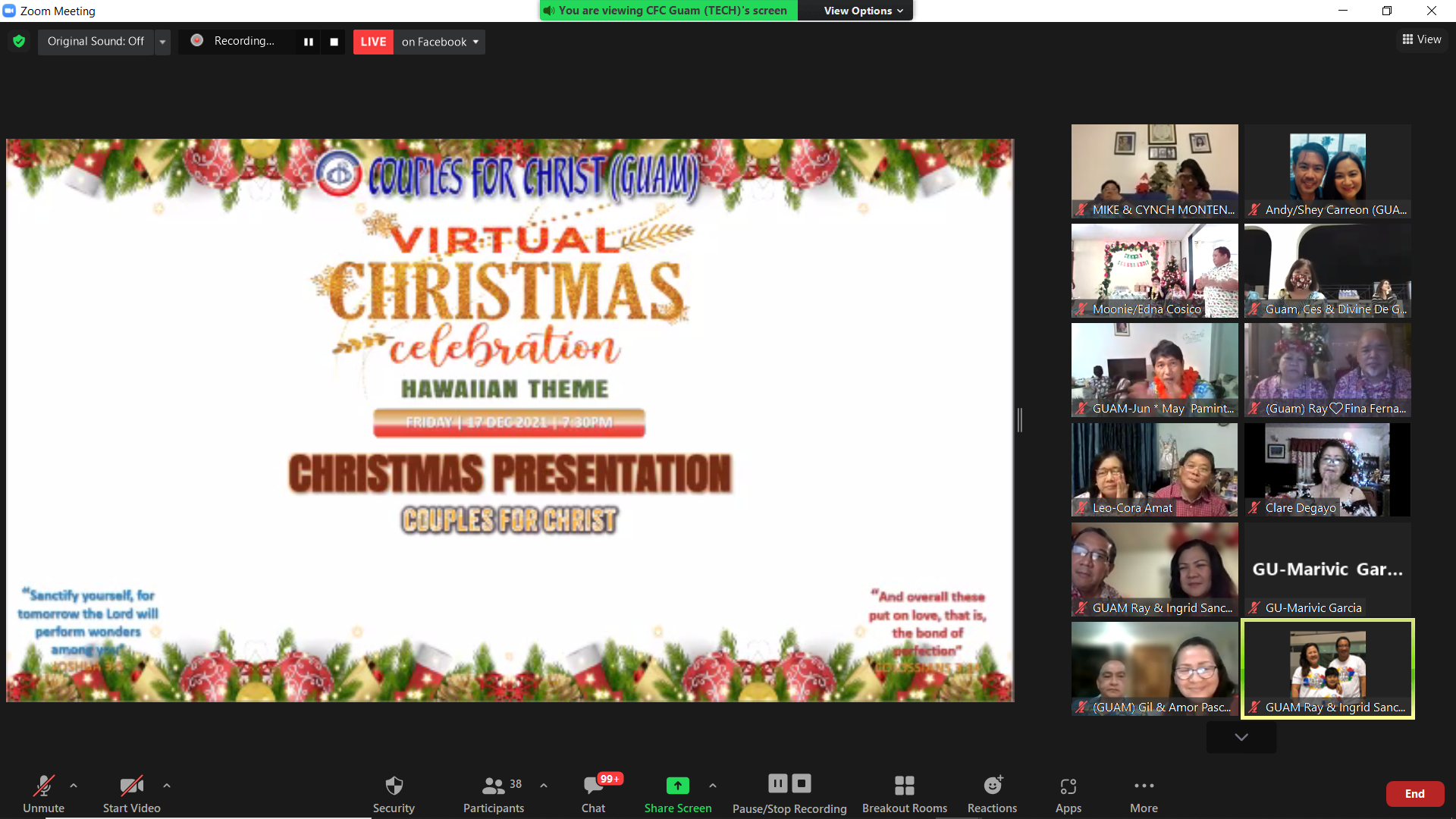
Task: Open the View layout grid button
Action: point(1422,39)
